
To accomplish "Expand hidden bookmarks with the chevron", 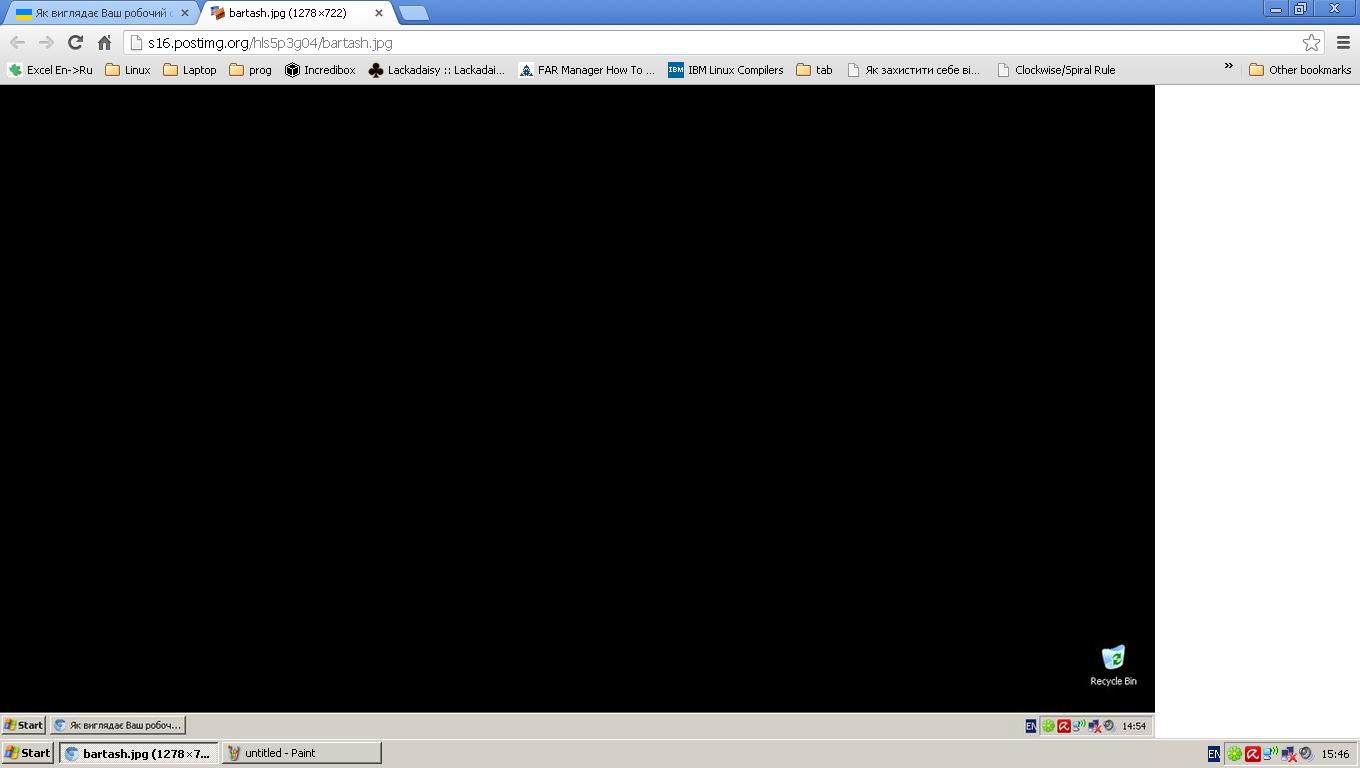I will click(x=1229, y=67).
